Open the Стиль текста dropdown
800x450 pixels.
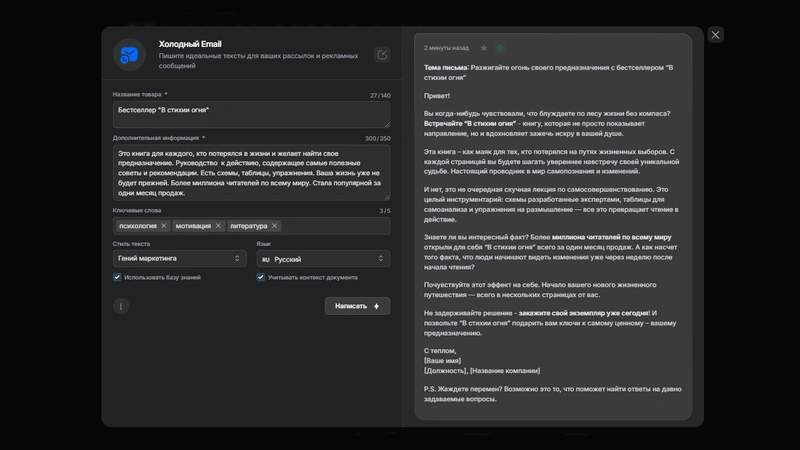point(180,258)
